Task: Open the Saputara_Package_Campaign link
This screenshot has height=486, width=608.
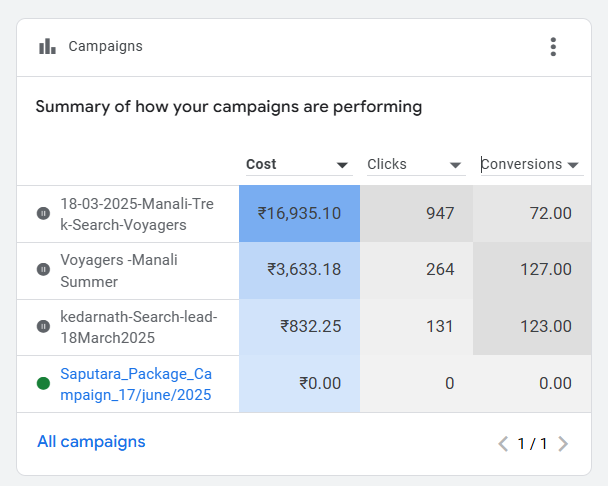Action: (136, 383)
